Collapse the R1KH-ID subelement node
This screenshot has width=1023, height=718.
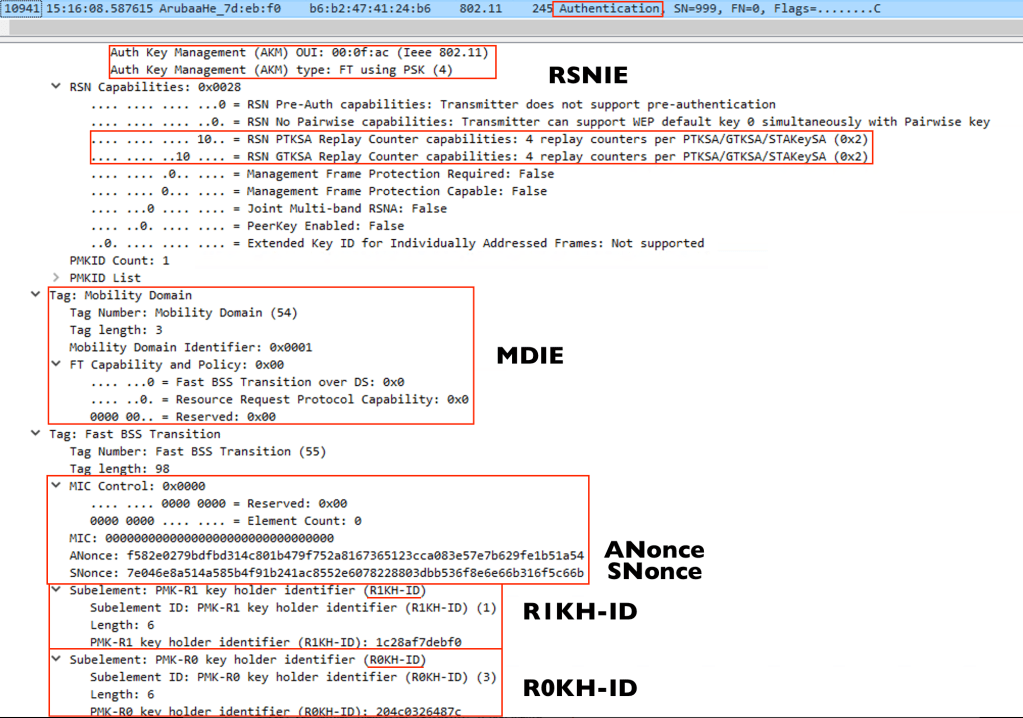point(56,590)
